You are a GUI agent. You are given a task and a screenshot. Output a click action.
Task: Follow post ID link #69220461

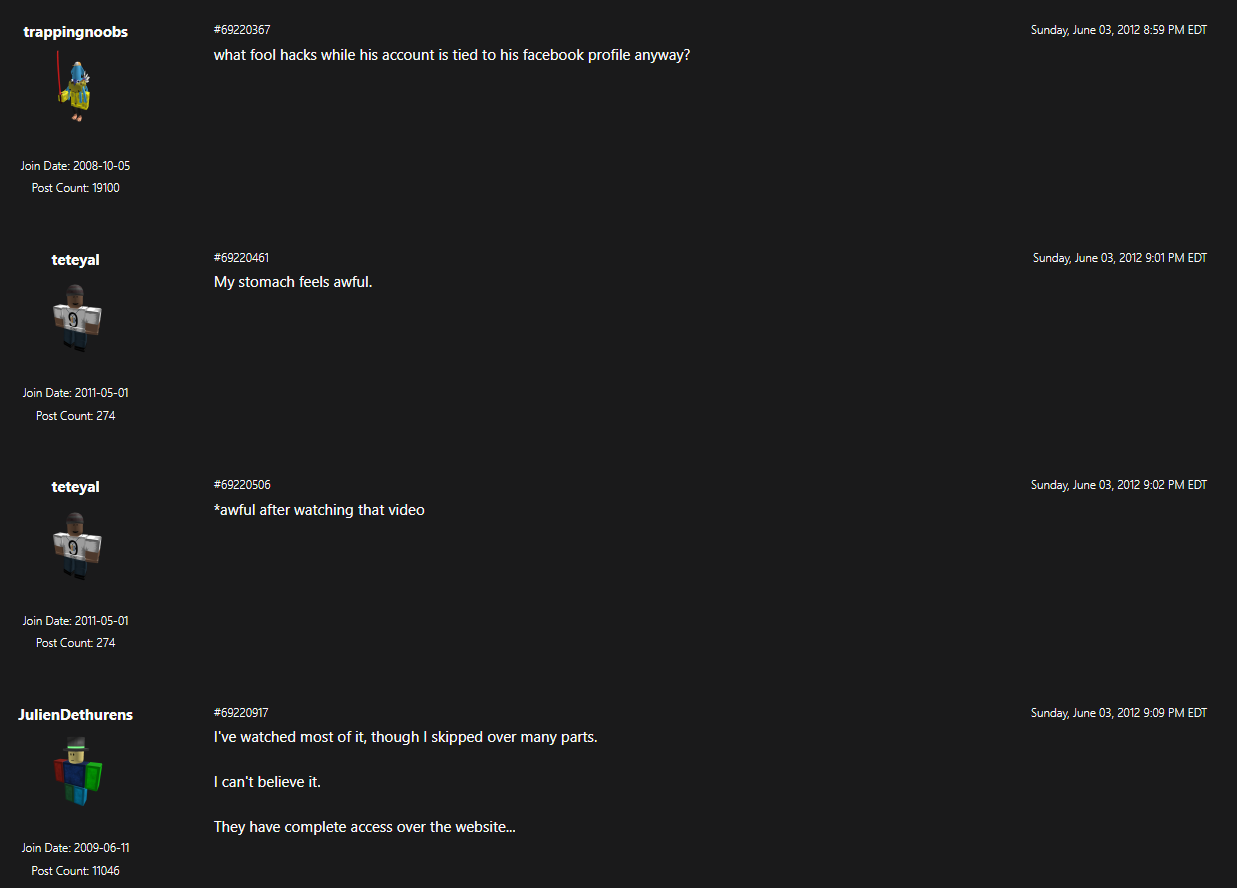[x=241, y=258]
